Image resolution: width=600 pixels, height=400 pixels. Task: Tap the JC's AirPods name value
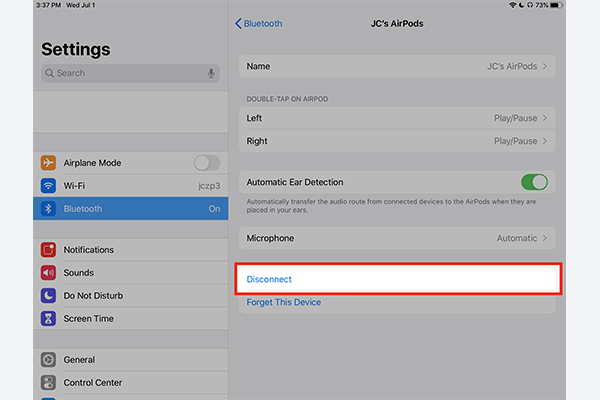point(512,66)
